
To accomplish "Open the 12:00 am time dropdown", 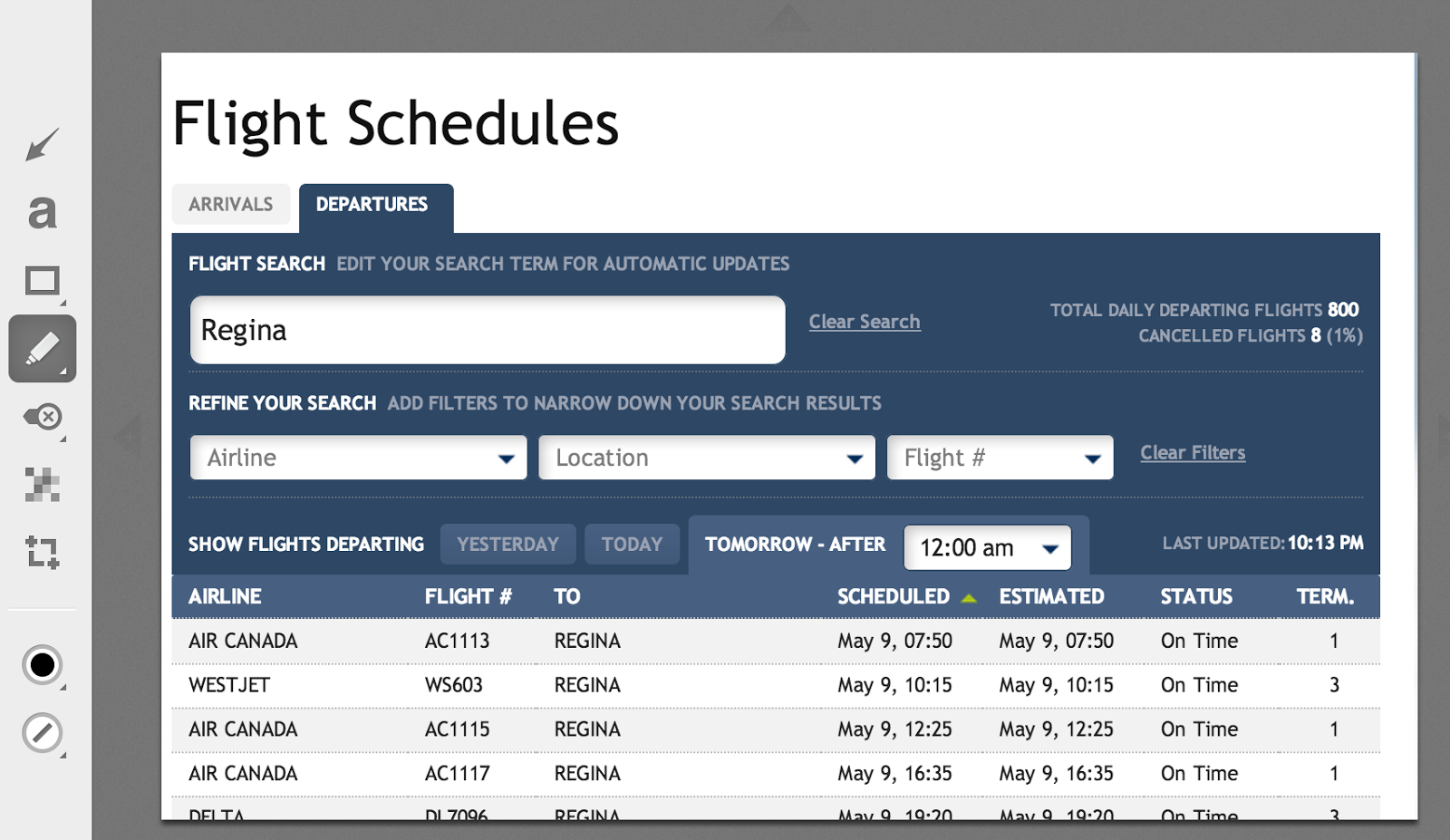I will coord(987,548).
